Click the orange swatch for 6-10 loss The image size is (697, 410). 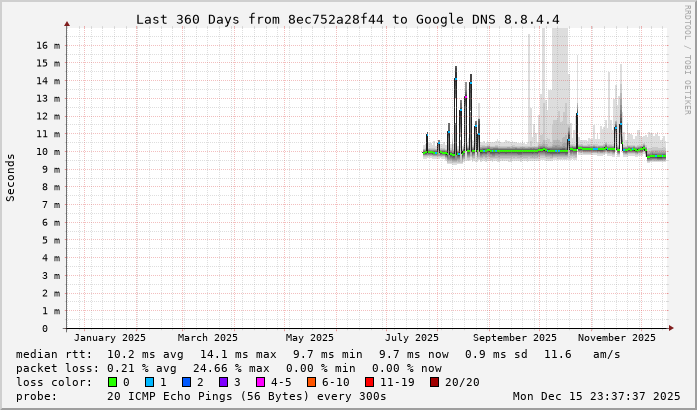pos(312,382)
